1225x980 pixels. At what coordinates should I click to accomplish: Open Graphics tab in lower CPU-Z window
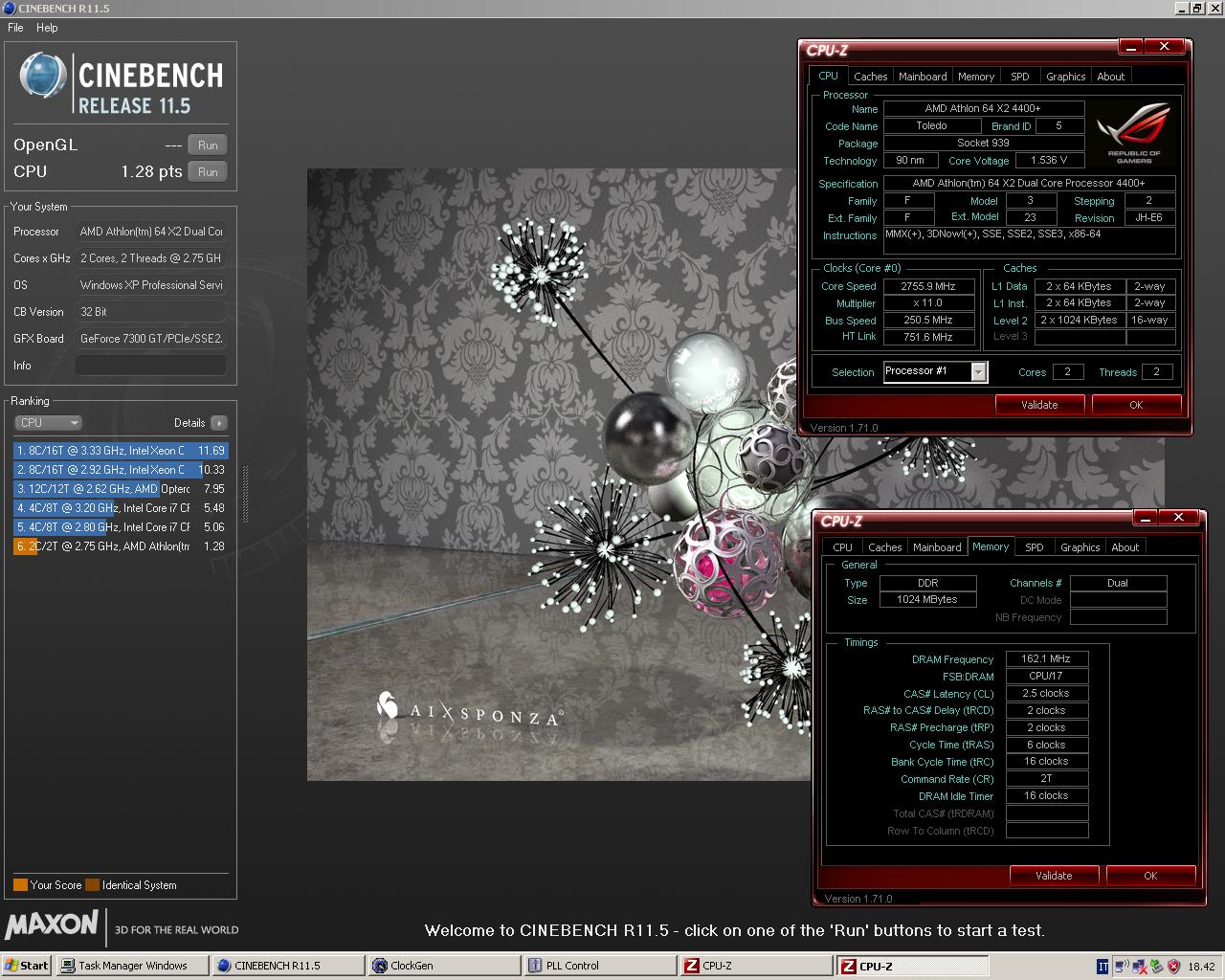point(1080,547)
